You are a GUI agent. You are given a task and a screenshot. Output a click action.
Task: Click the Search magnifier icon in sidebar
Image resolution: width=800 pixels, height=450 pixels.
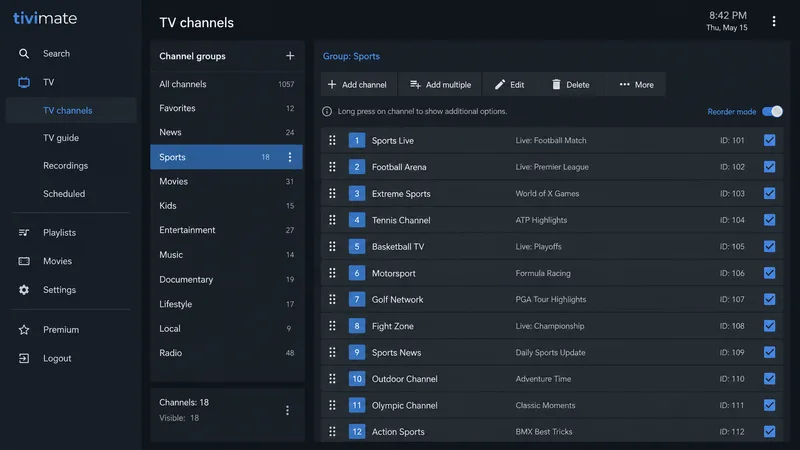(24, 54)
